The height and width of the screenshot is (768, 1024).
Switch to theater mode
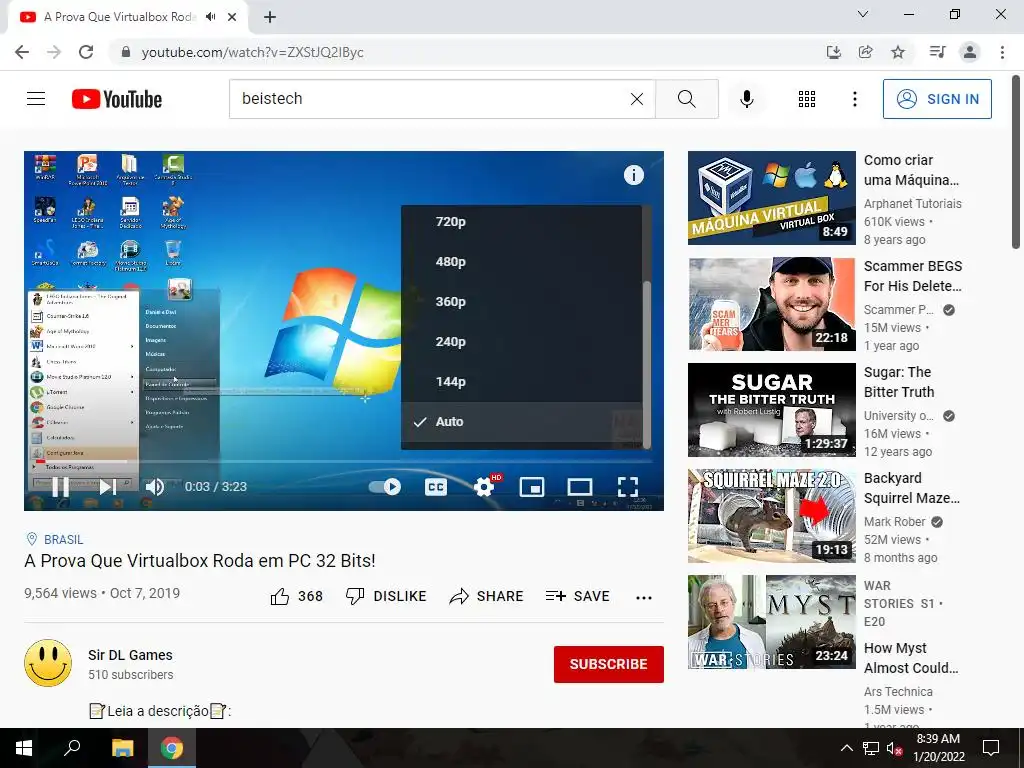click(580, 487)
